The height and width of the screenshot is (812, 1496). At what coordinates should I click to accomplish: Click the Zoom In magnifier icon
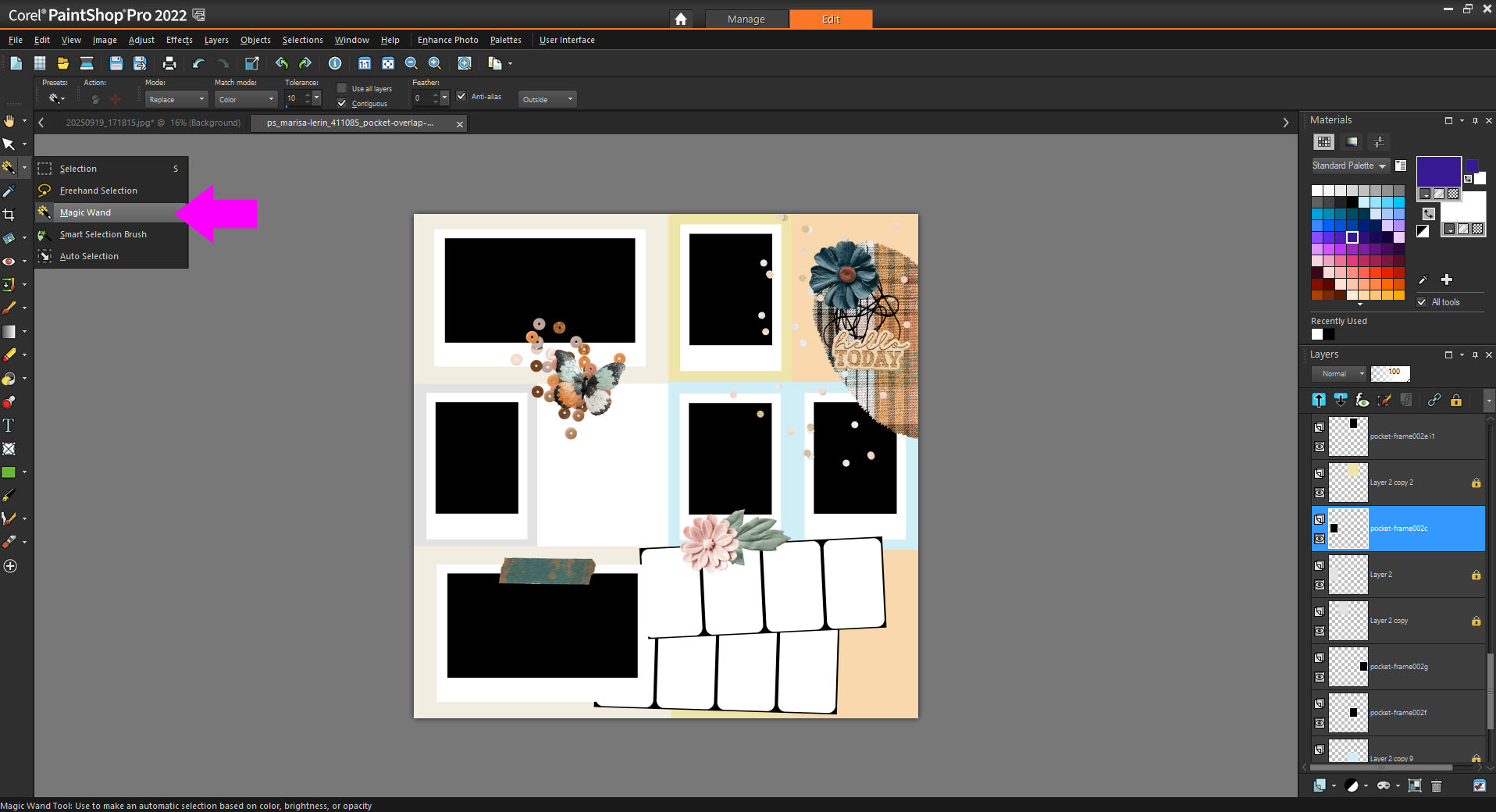(x=435, y=64)
